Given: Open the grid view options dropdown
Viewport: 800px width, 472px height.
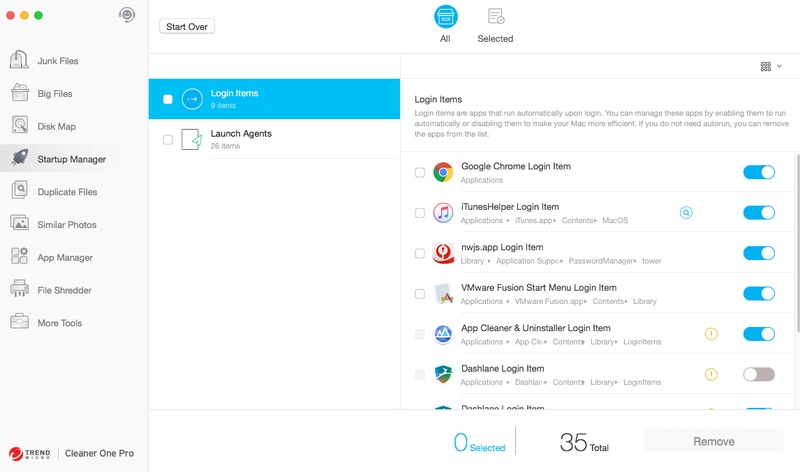Looking at the screenshot, I should click(x=771, y=66).
